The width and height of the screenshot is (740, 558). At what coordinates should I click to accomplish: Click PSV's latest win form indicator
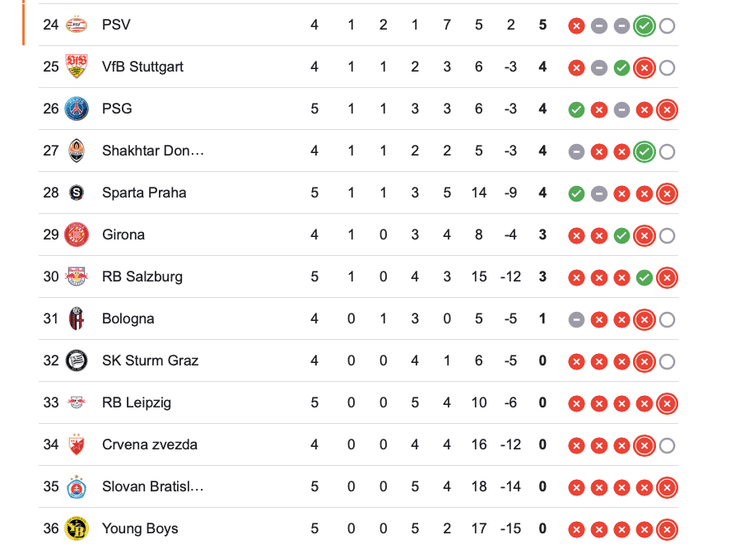(644, 25)
